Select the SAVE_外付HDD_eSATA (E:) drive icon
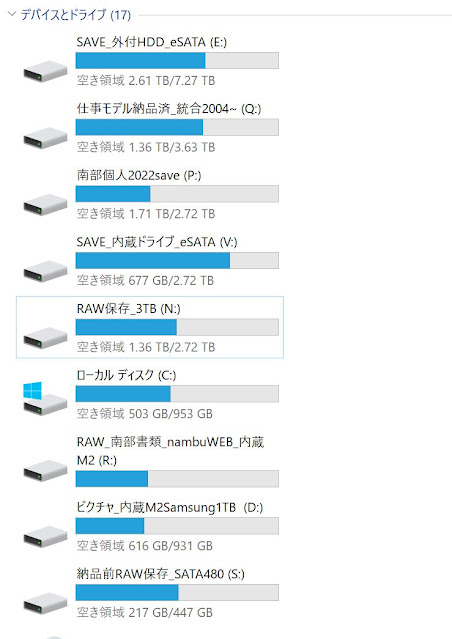This screenshot has height=639, width=452. click(x=45, y=71)
